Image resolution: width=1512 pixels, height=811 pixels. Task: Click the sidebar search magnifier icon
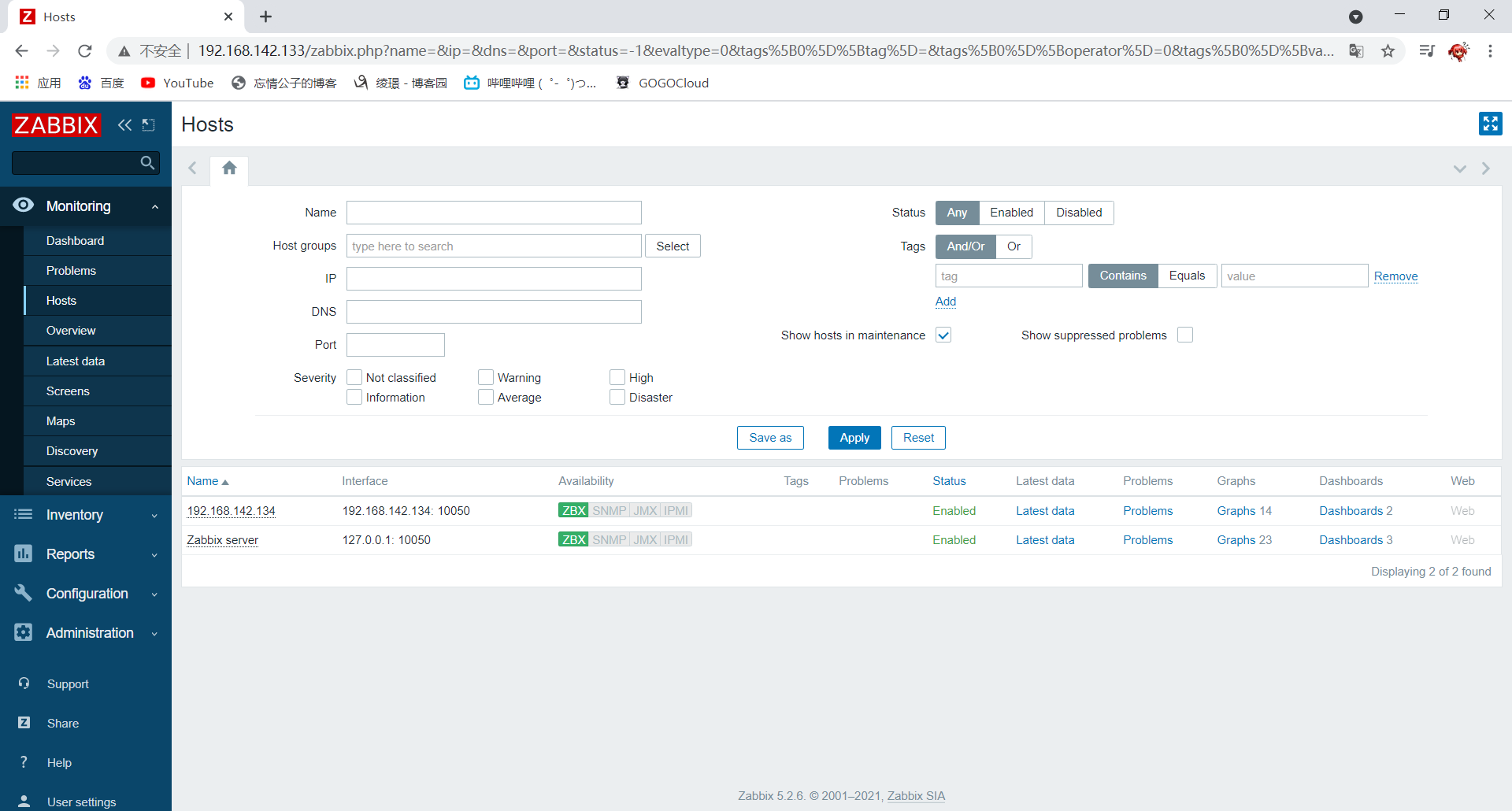(x=147, y=163)
